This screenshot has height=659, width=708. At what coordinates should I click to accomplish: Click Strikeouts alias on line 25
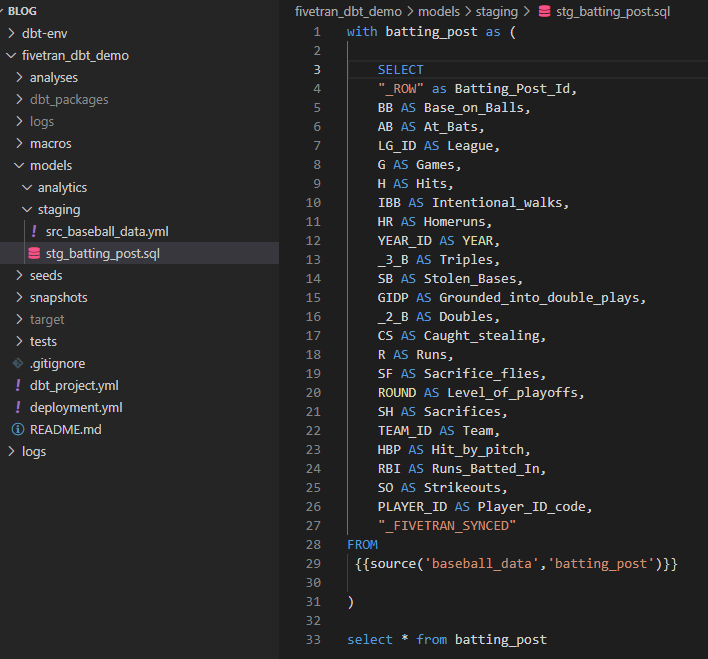point(462,488)
